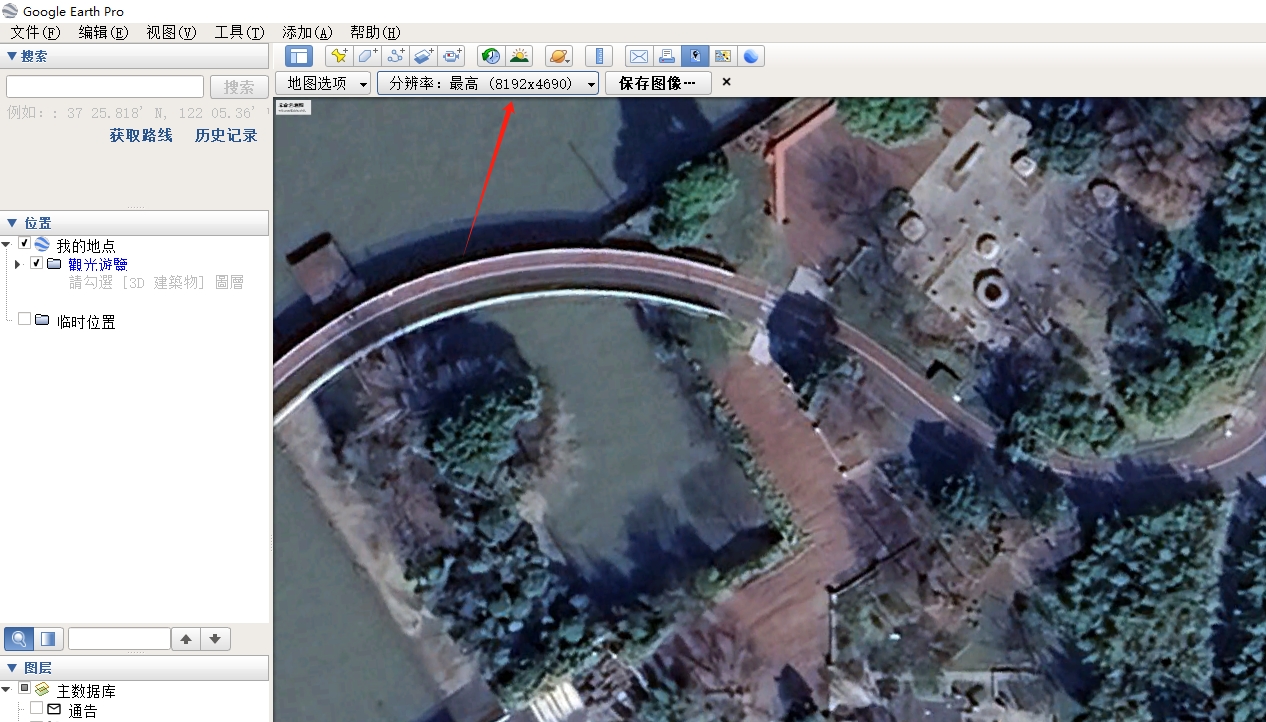Viewport: 1266px width, 722px height.
Task: View in Google Maps toolbar icon
Action: pos(722,56)
